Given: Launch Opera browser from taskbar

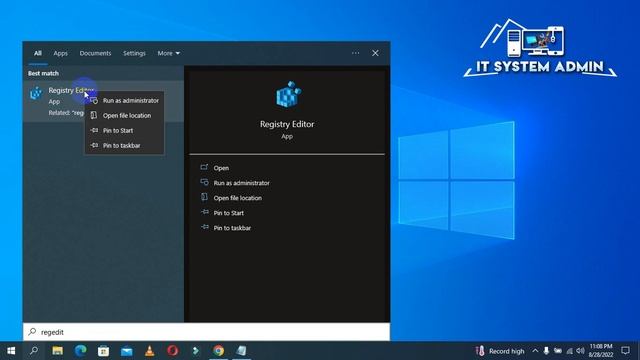Looking at the screenshot, I should point(173,351).
